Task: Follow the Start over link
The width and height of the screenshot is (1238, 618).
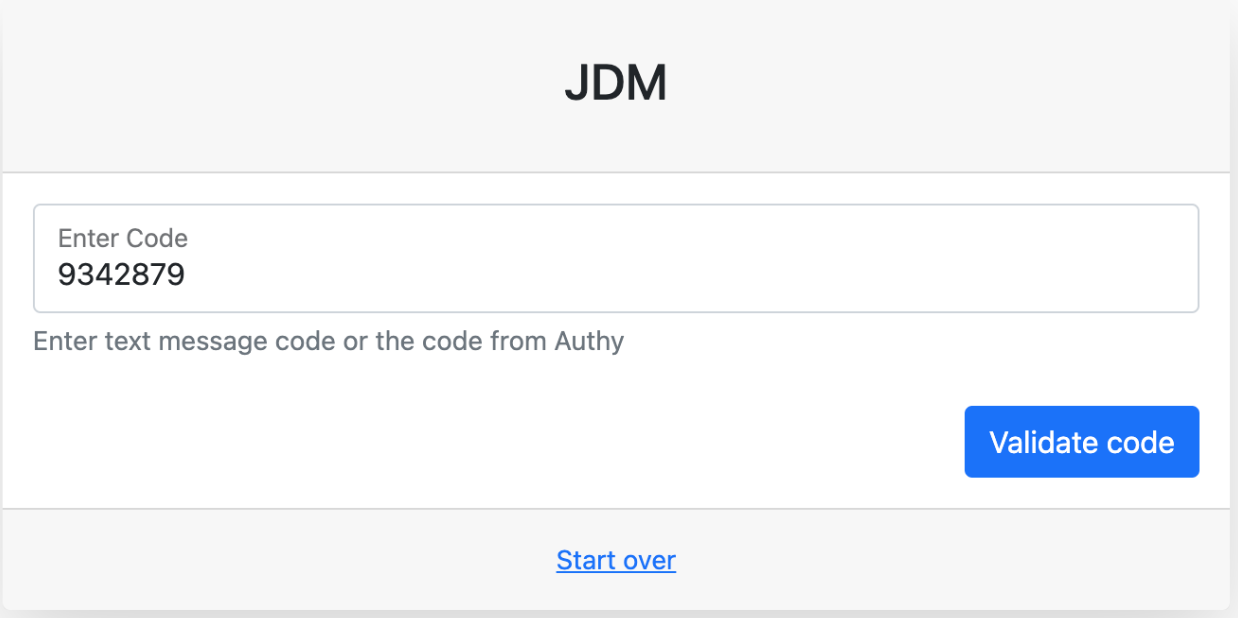Action: (616, 560)
